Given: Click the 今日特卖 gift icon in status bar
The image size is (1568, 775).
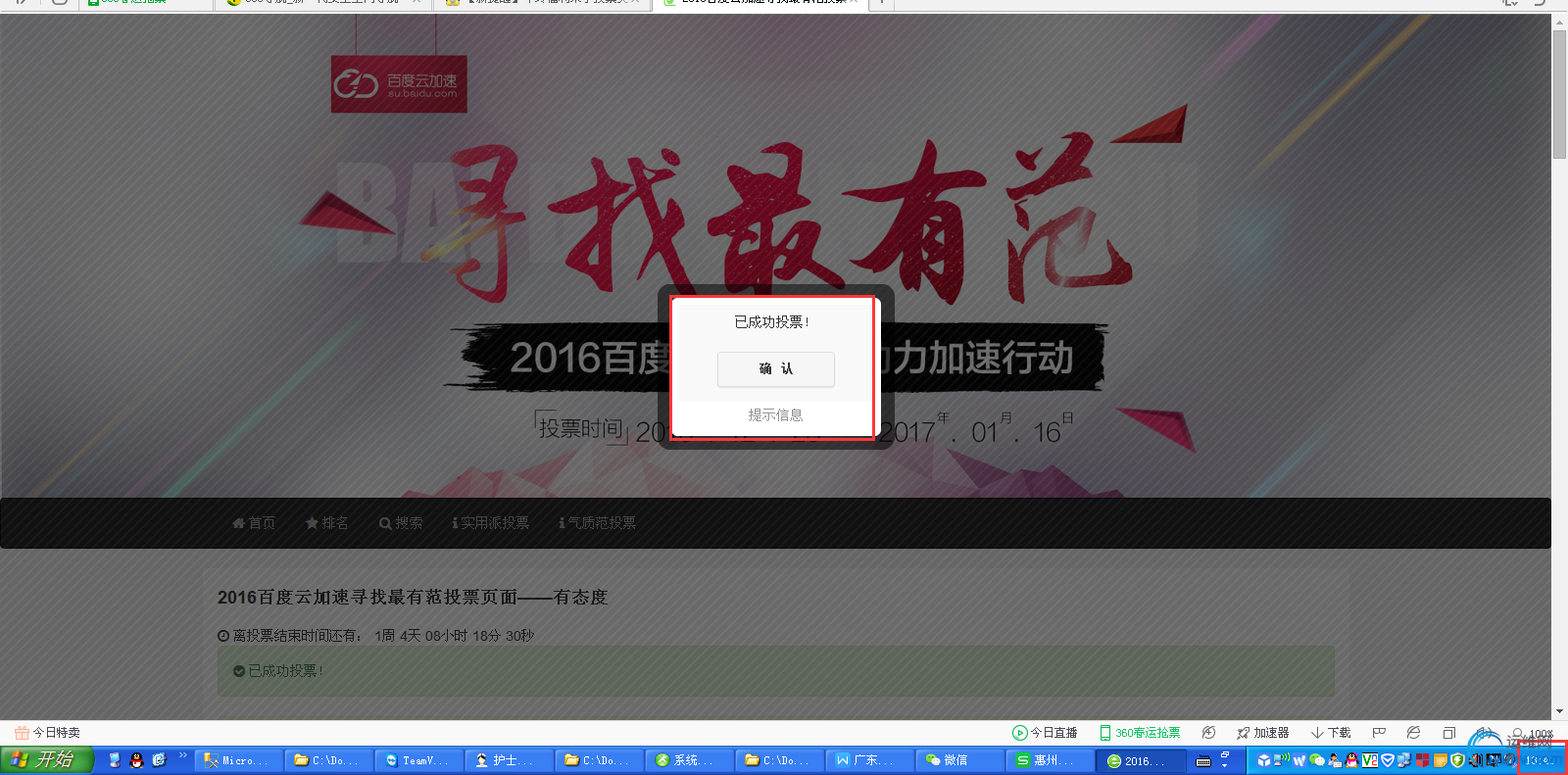Looking at the screenshot, I should coord(22,733).
